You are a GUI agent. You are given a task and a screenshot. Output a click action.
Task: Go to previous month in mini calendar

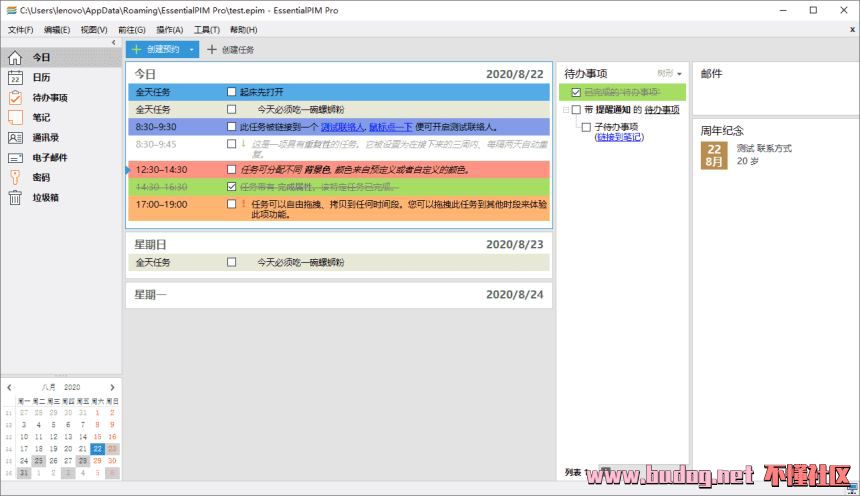coord(9,387)
